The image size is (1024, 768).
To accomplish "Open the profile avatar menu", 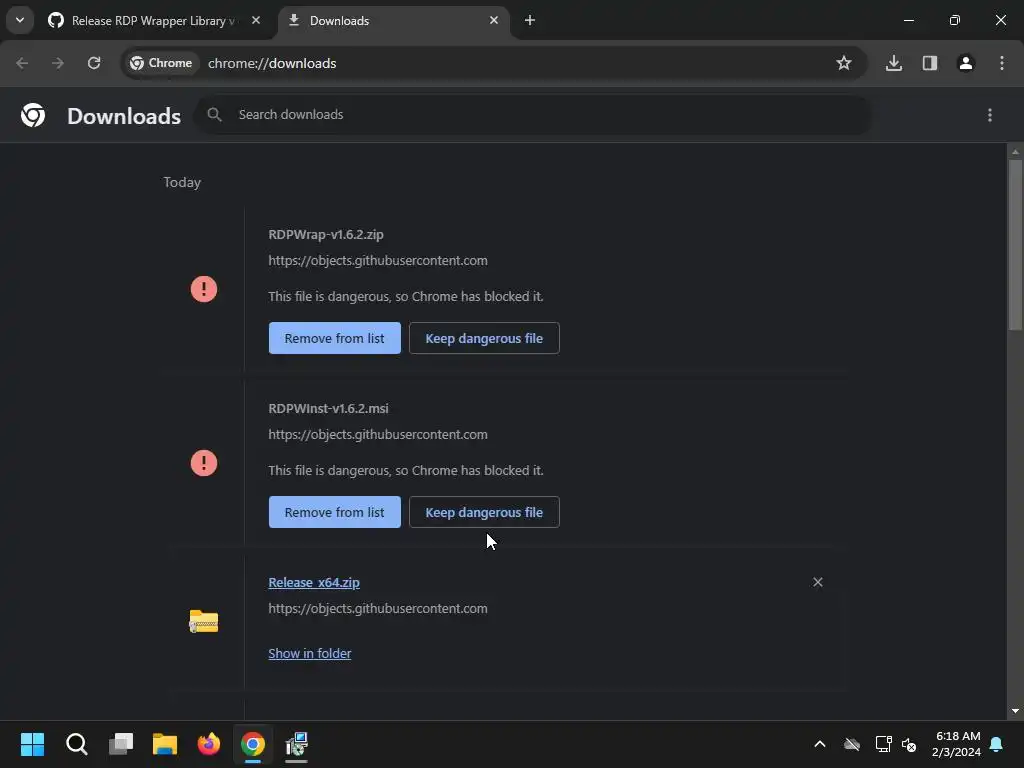I will [966, 63].
